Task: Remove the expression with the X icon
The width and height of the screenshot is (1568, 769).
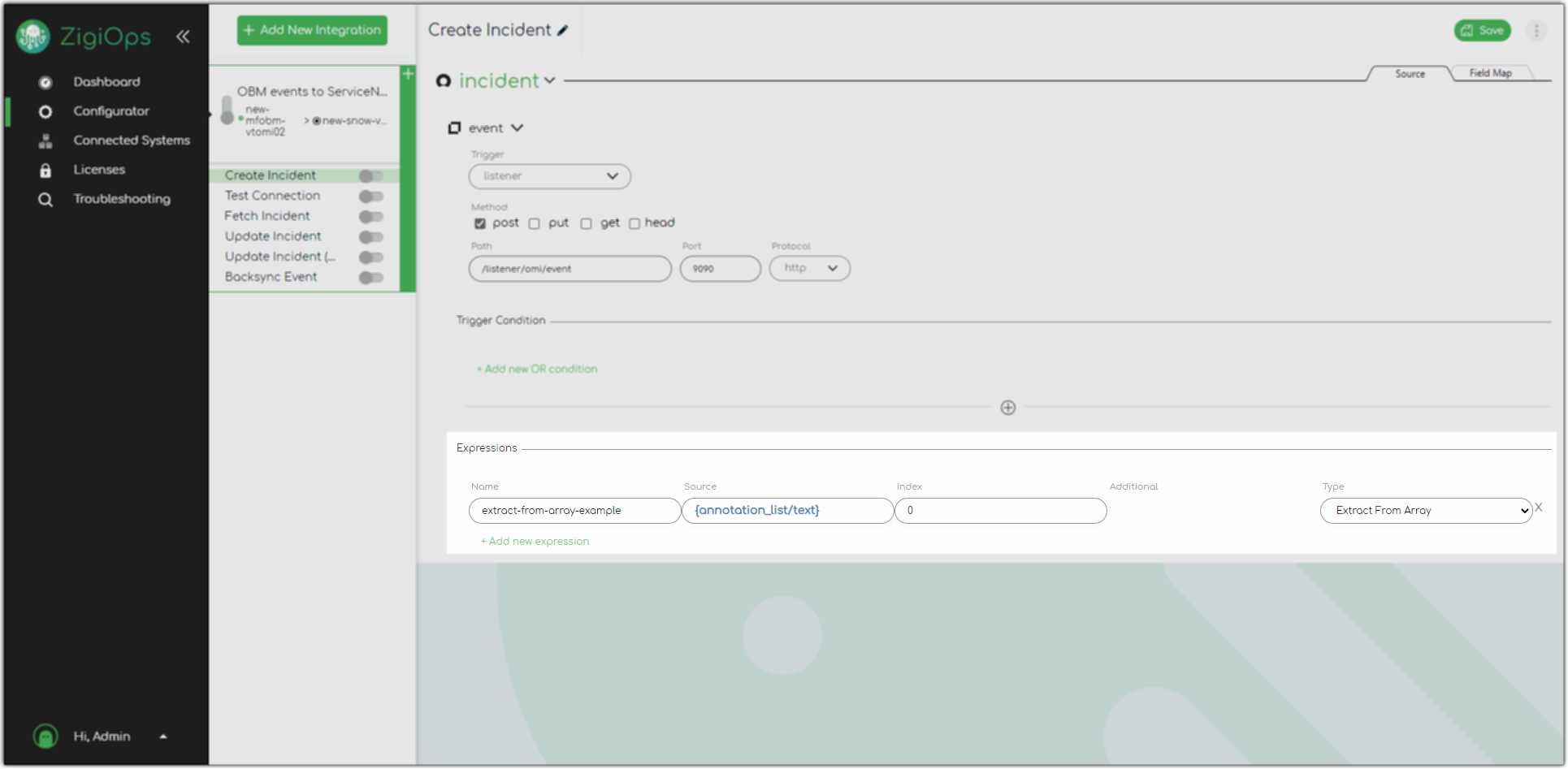Action: [1538, 508]
